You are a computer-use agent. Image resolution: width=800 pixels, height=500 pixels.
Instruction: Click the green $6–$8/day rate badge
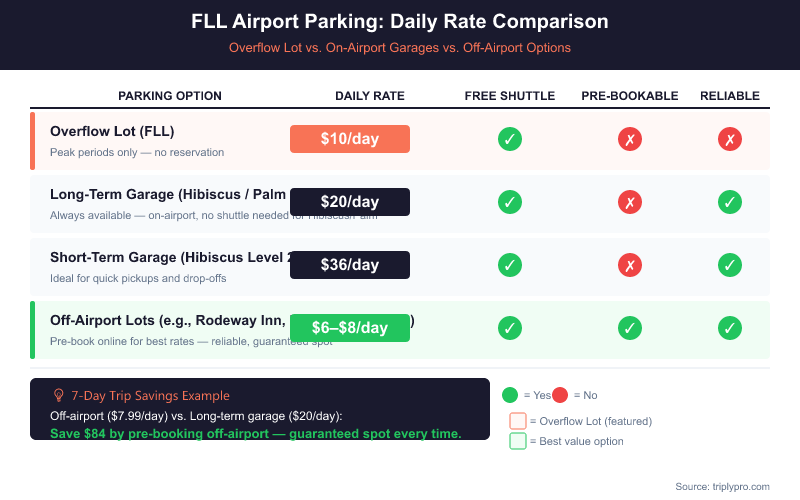[350, 328]
